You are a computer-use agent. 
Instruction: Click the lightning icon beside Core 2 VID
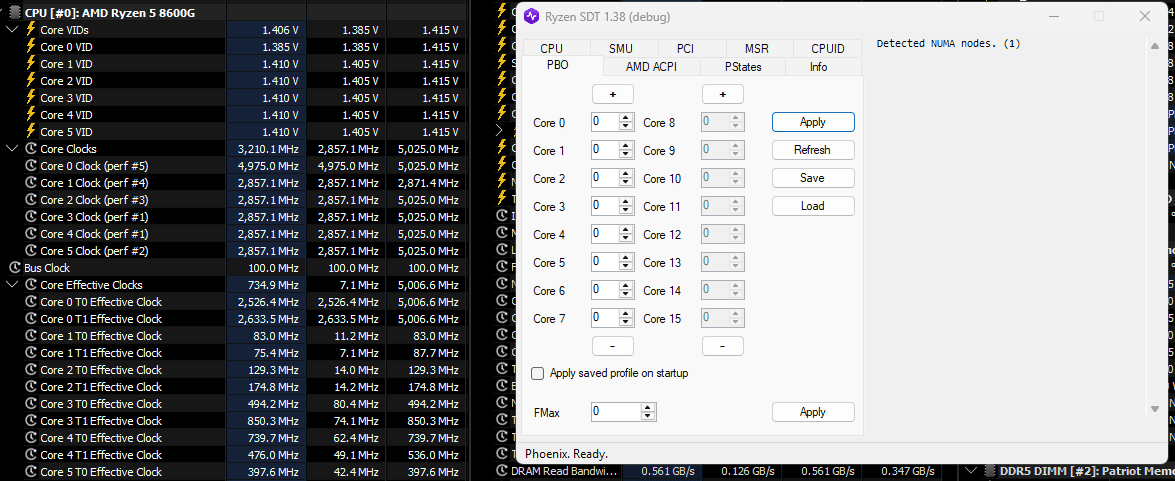point(31,81)
